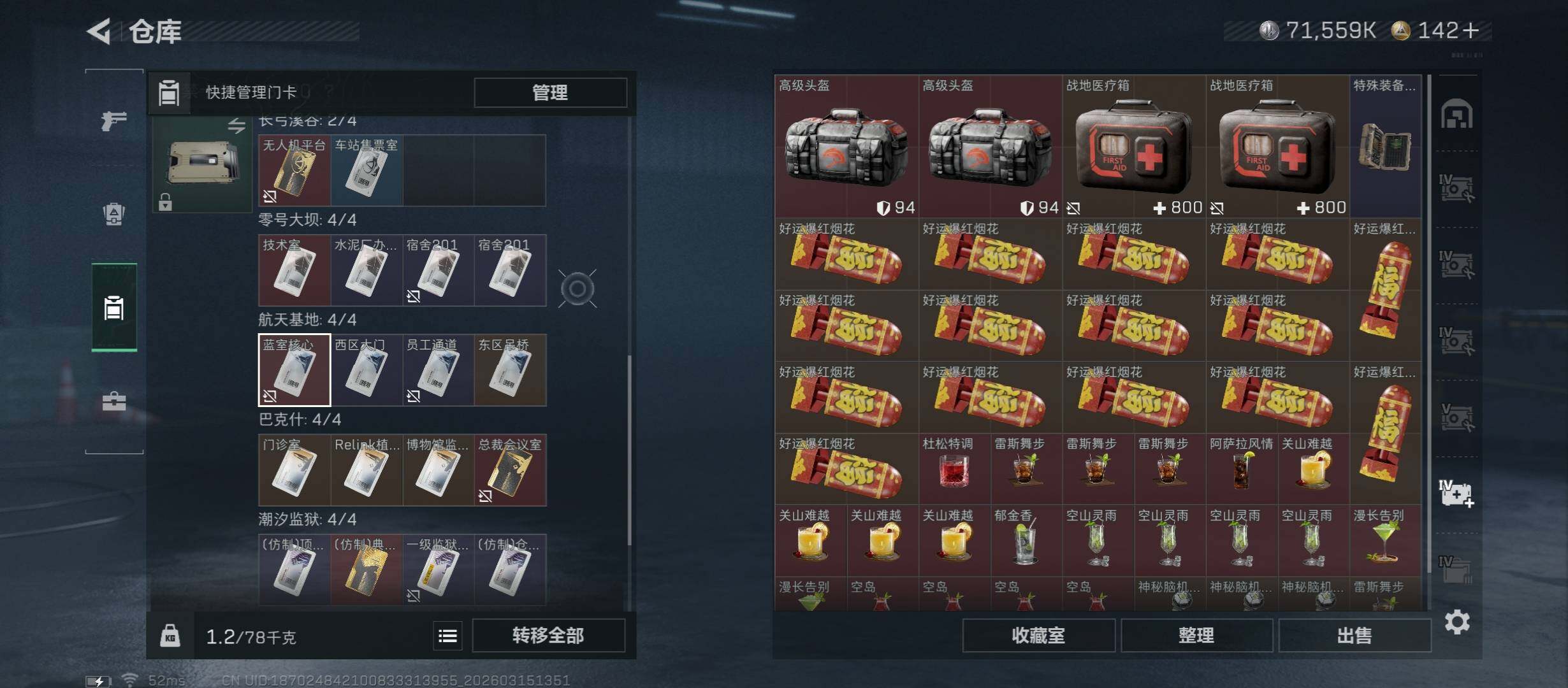The image size is (1568, 688).
Task: Open the toolbox case tab in sidebar
Action: click(x=114, y=401)
